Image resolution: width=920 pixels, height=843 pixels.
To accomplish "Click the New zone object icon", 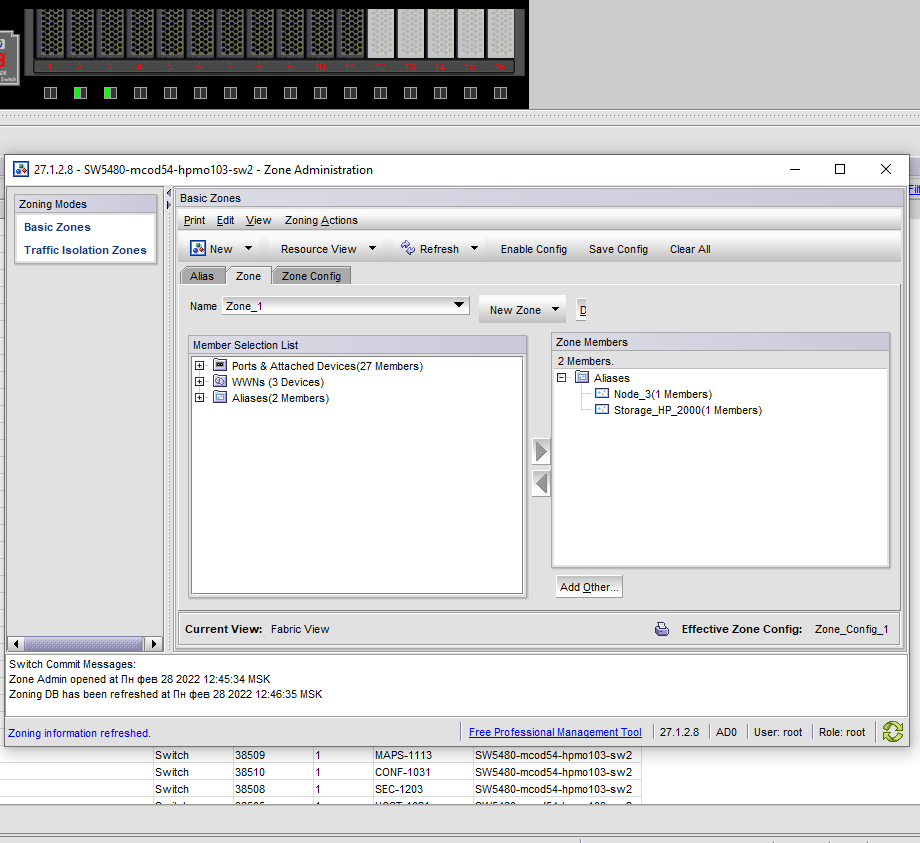I will click(x=198, y=249).
